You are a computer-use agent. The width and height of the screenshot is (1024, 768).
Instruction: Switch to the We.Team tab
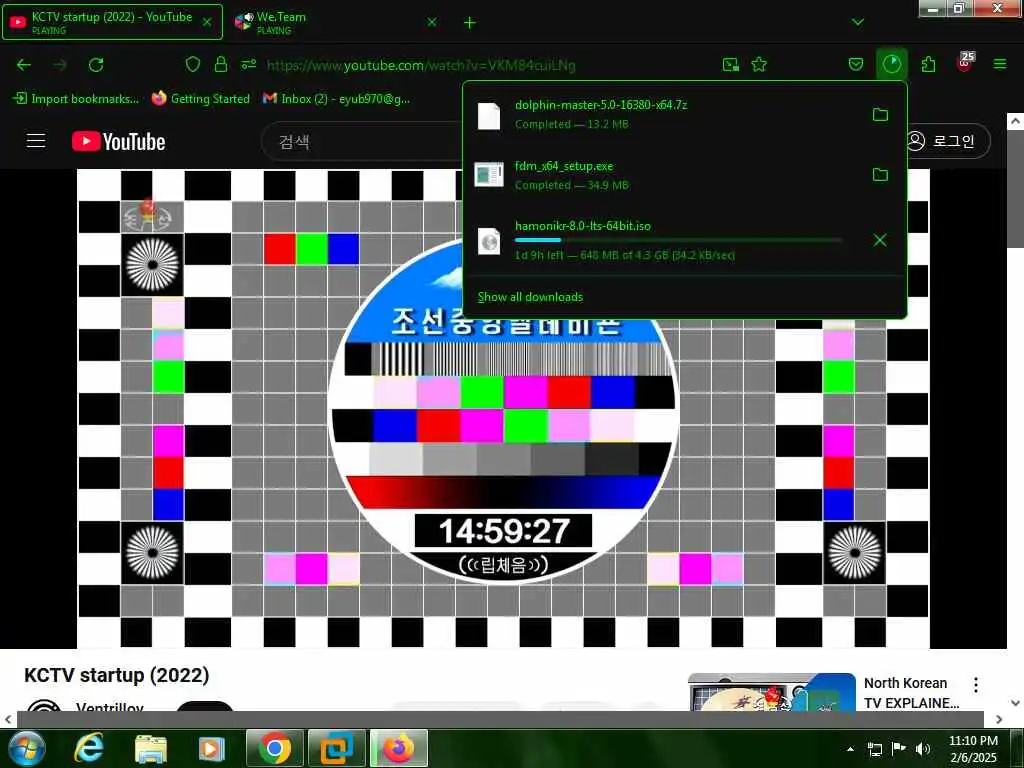[x=336, y=22]
